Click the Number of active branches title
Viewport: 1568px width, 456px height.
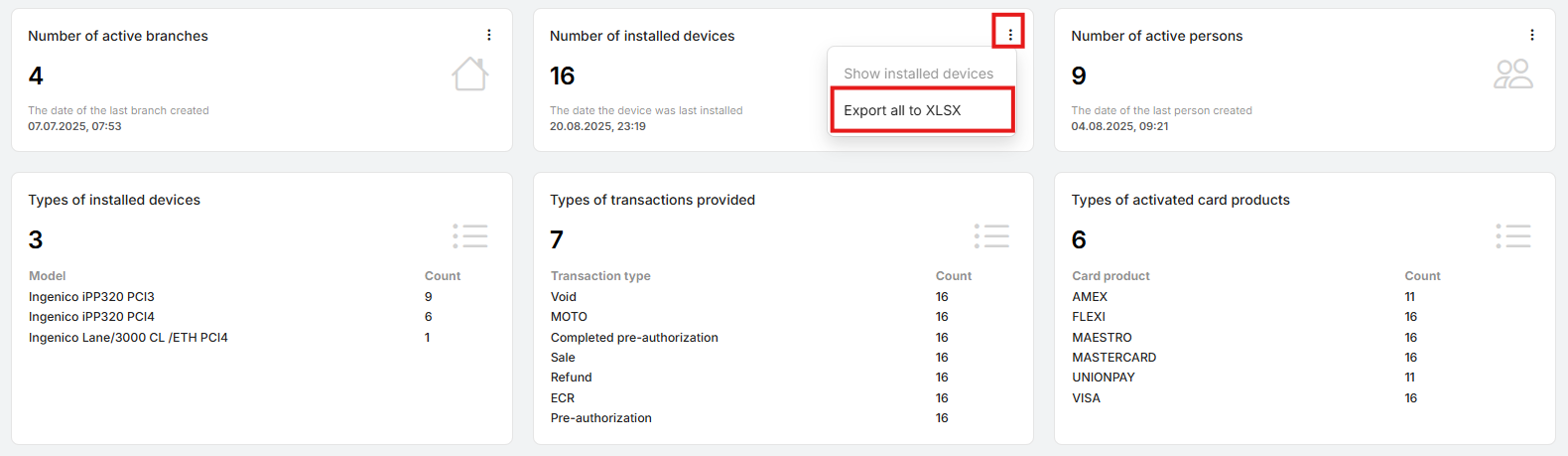point(118,36)
